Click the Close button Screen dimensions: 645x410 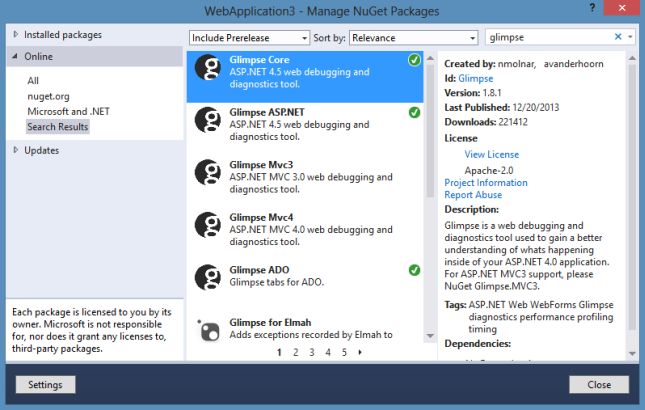tap(599, 385)
